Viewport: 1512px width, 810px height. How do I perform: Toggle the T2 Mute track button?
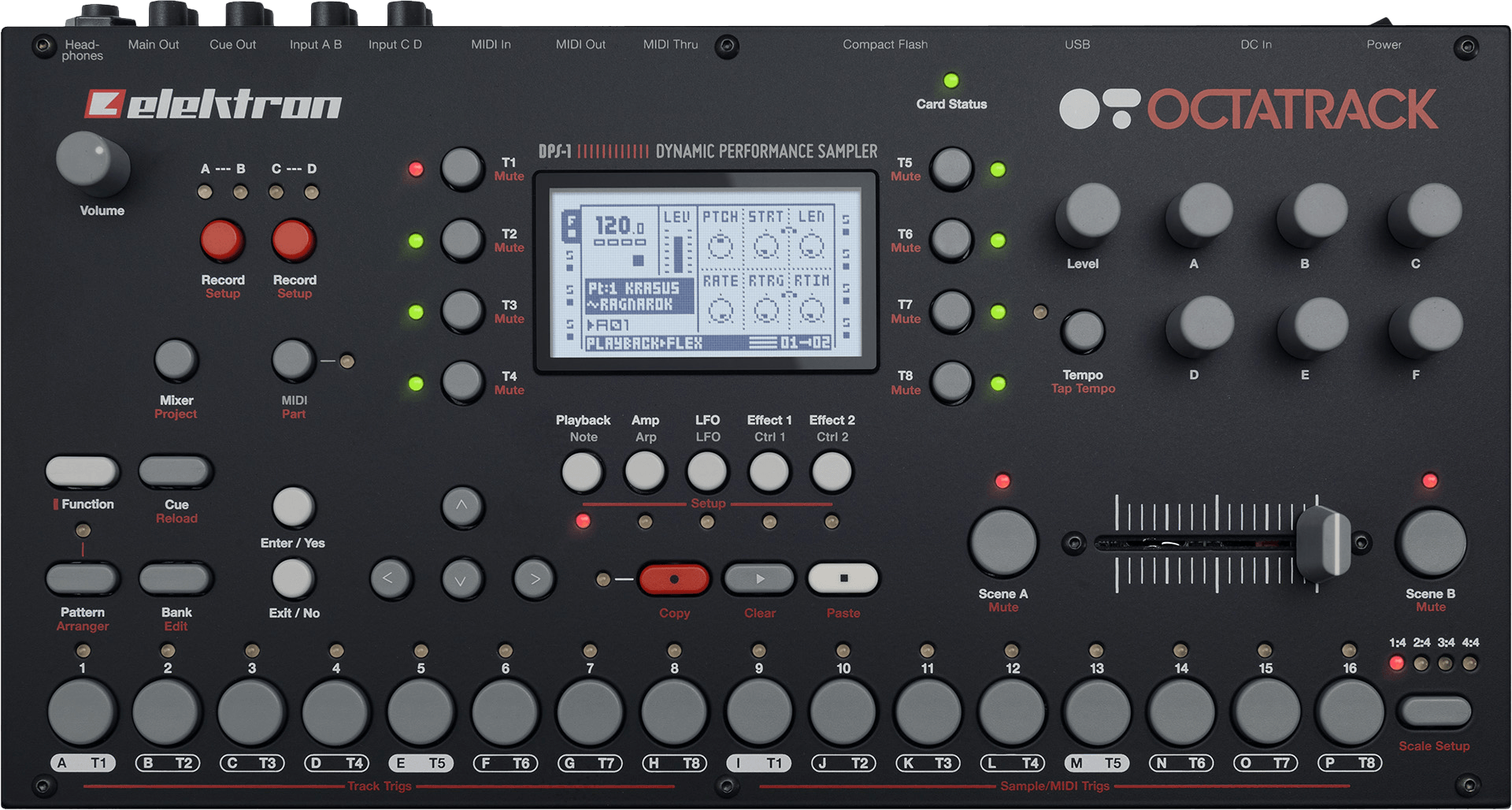click(462, 240)
